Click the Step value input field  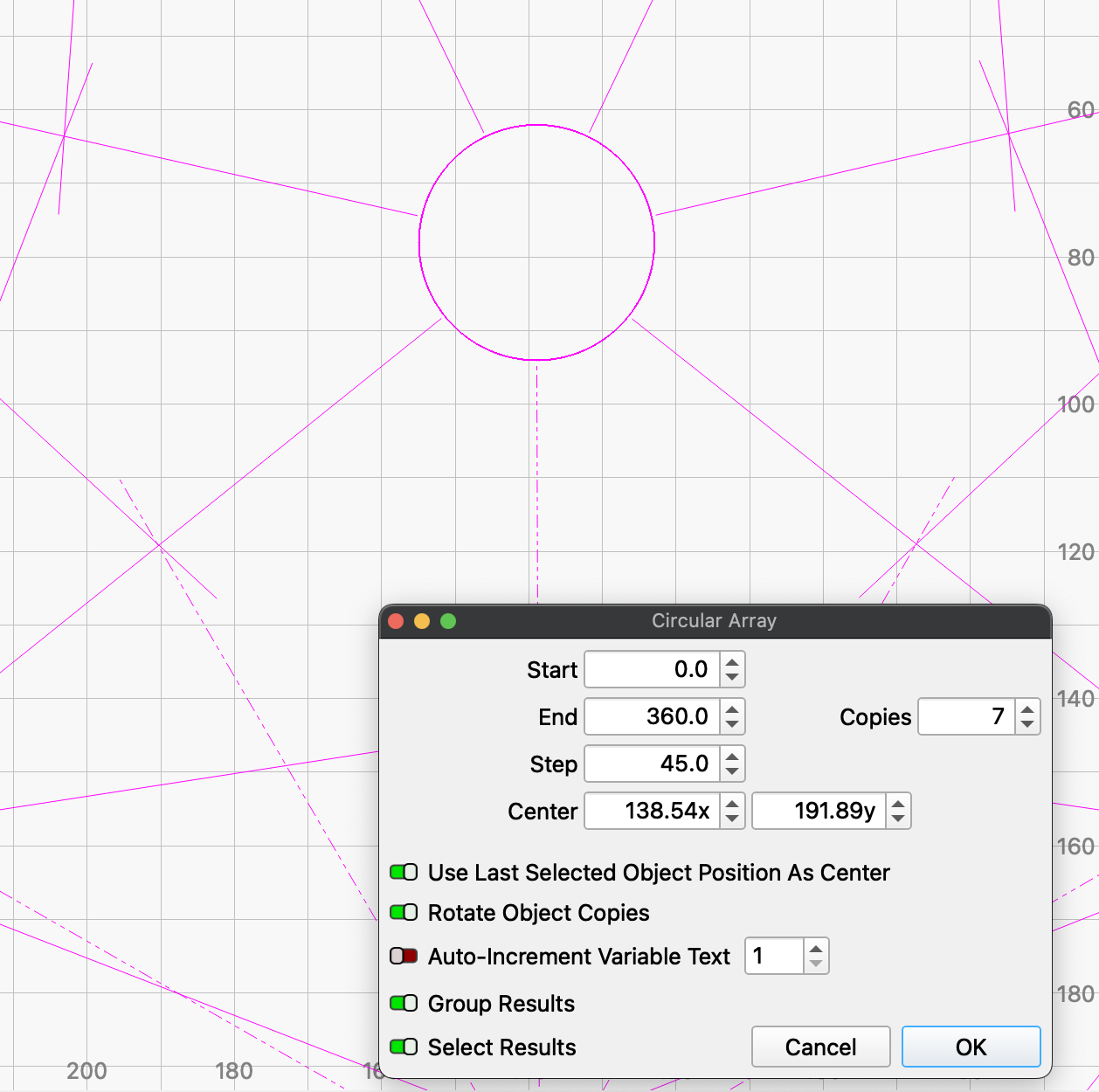click(653, 764)
